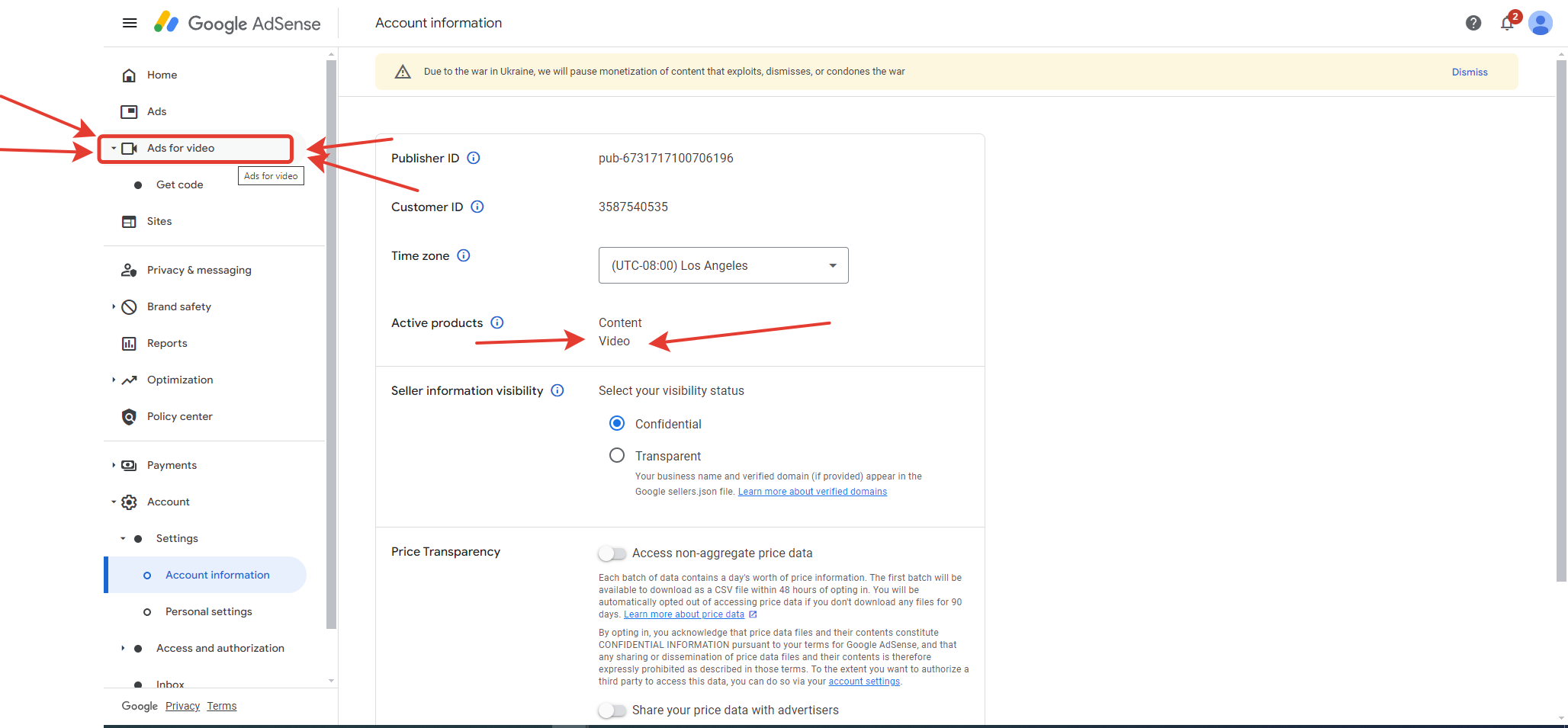Expand Access and authorization submenu
This screenshot has width=1568, height=728.
[x=123, y=648]
